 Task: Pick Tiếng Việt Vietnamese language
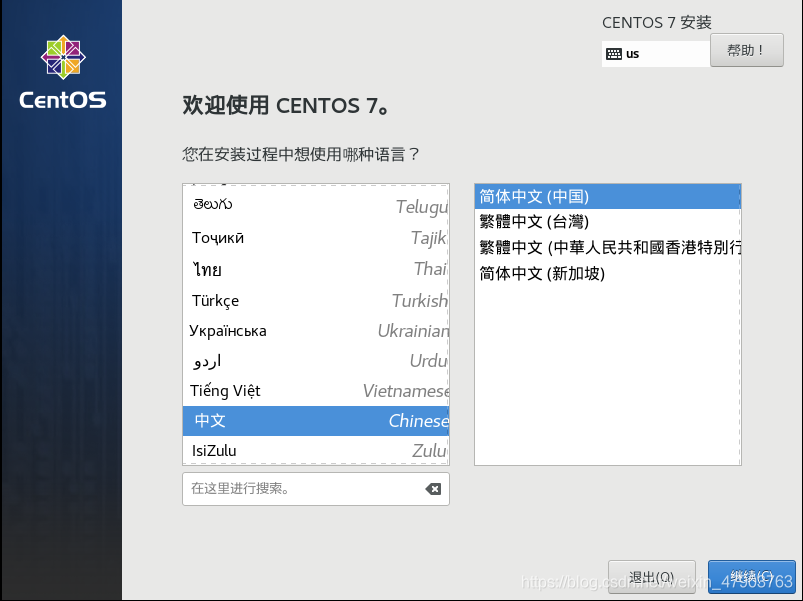(x=315, y=391)
